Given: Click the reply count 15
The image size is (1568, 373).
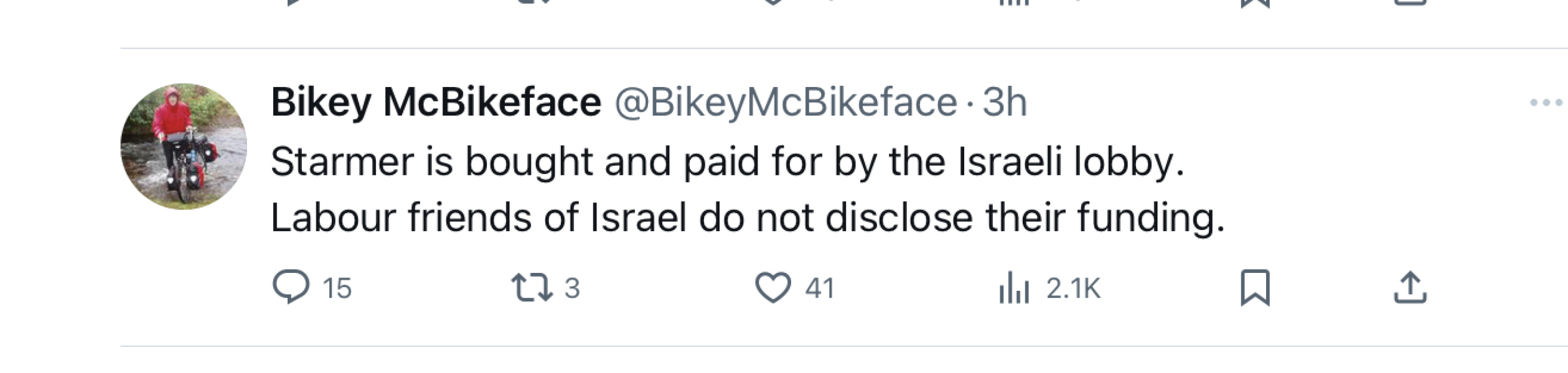Looking at the screenshot, I should (337, 288).
